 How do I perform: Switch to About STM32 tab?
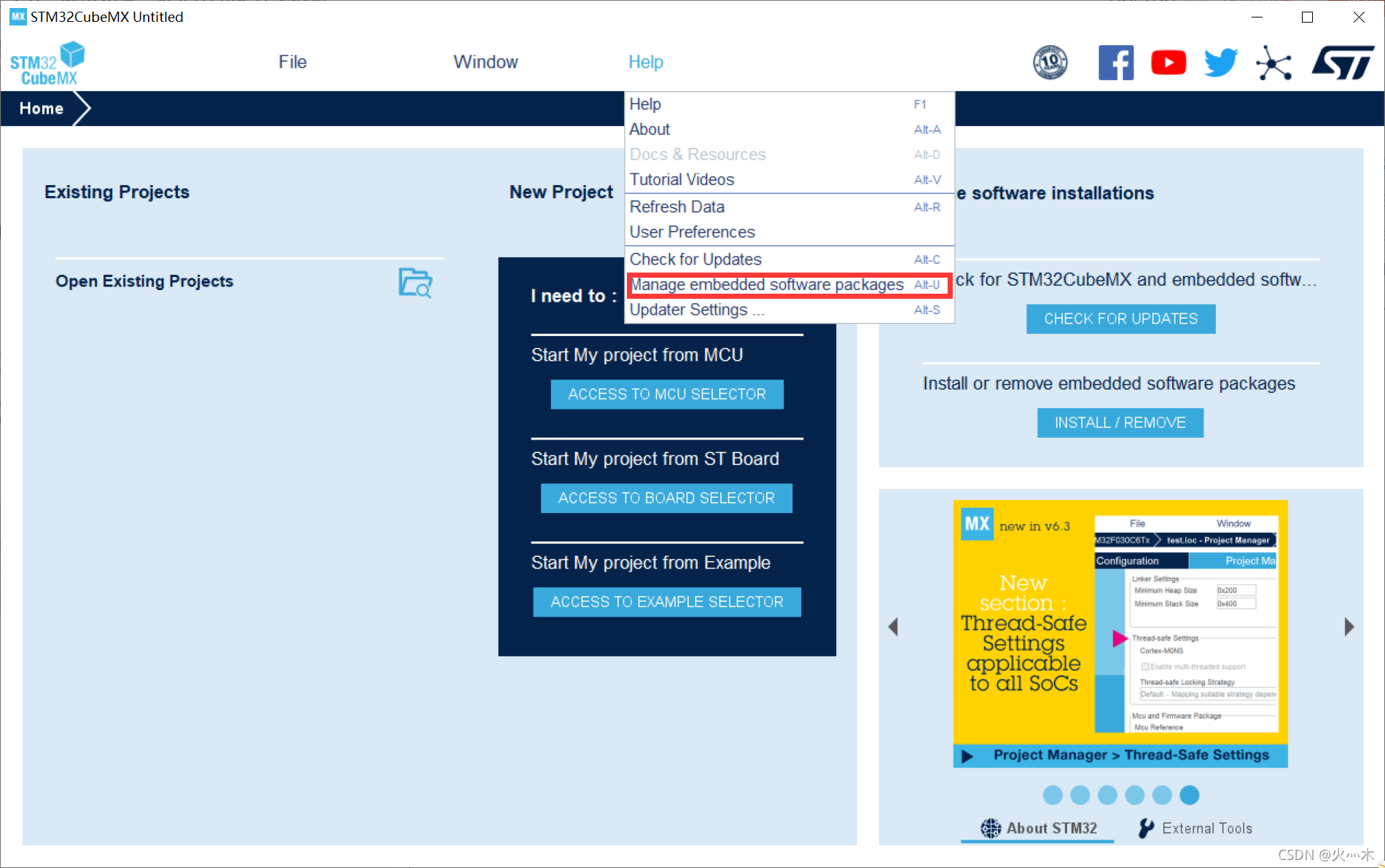(x=1038, y=829)
